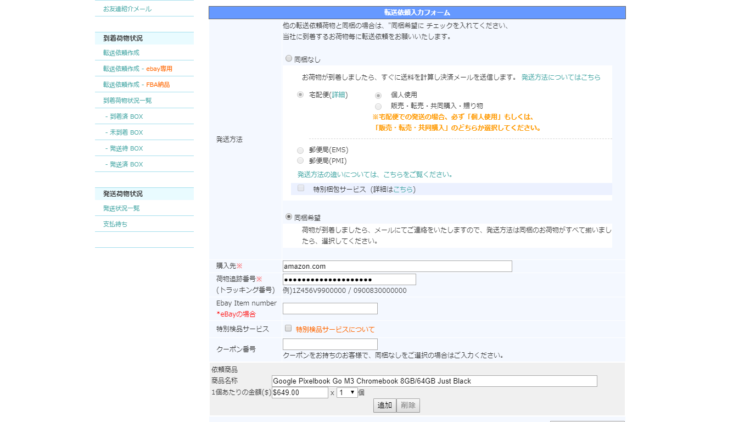Choose 郵便局(EMS) shipping option
The image size is (750, 422).
[300, 150]
